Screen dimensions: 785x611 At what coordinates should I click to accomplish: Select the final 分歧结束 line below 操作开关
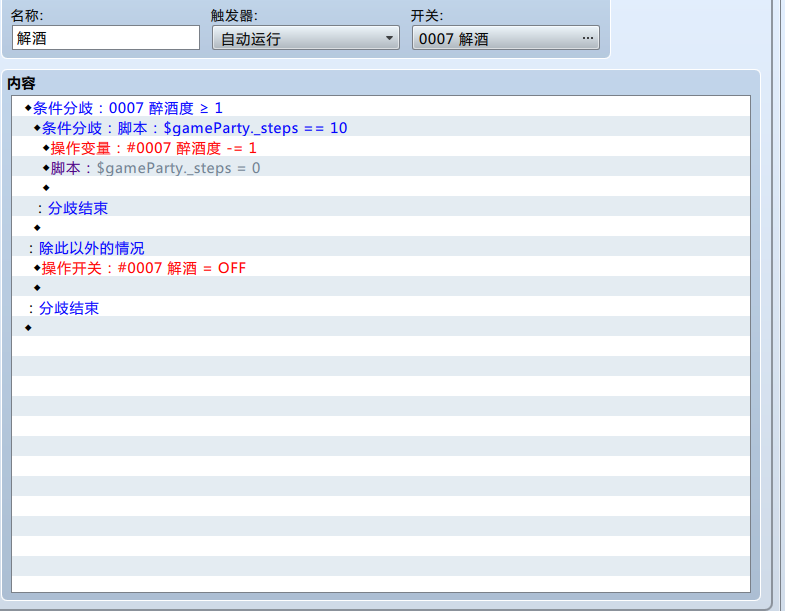tap(380, 308)
